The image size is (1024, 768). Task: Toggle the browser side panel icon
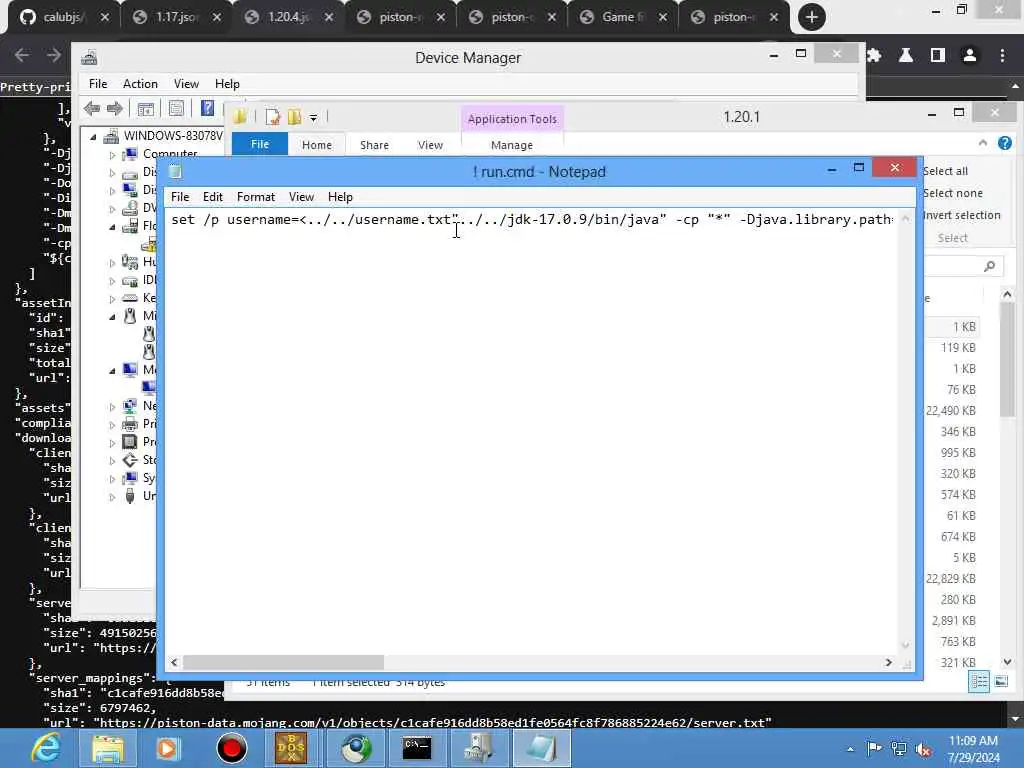pos(938,56)
